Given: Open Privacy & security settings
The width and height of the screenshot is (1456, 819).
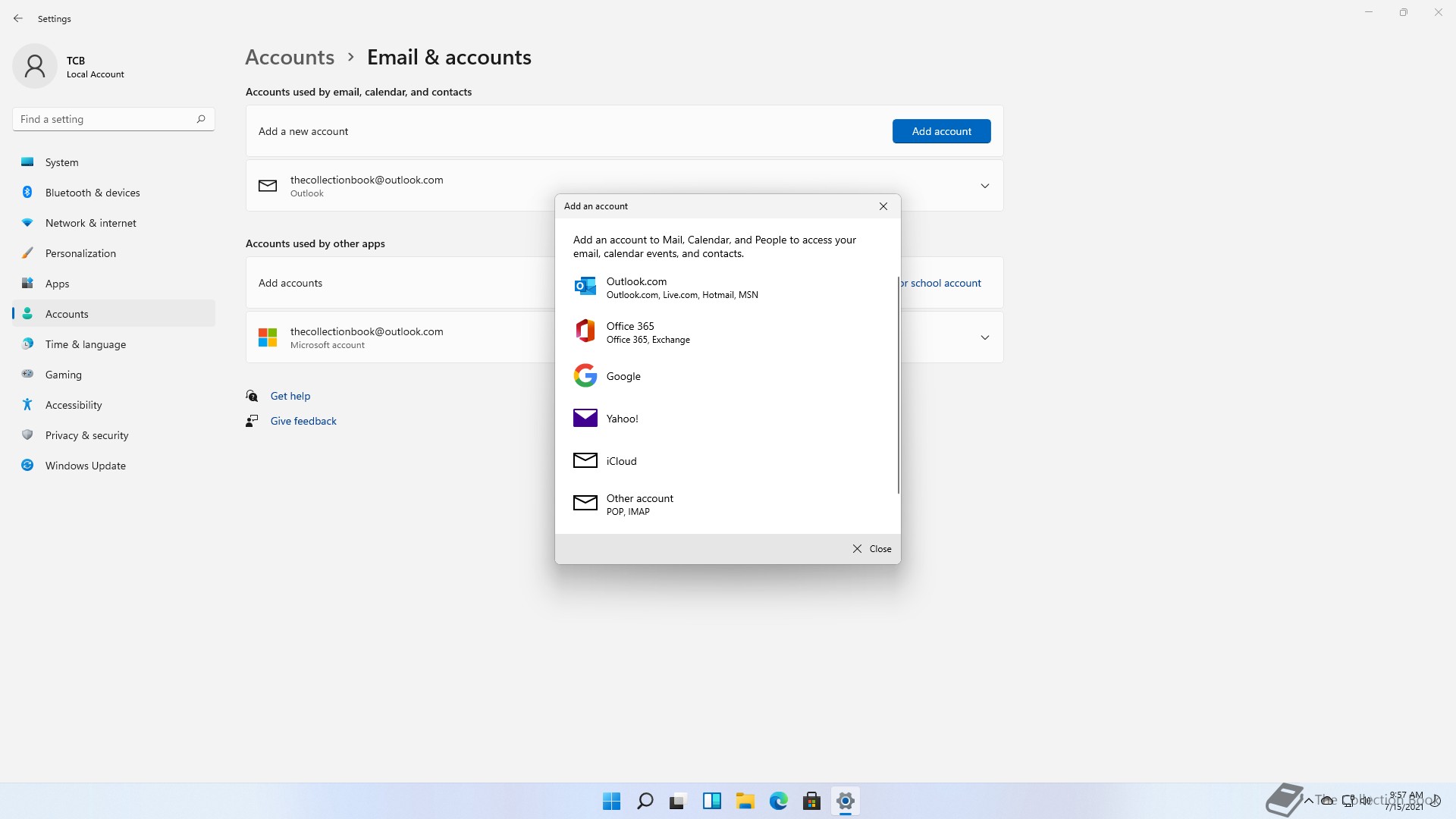Looking at the screenshot, I should point(86,435).
